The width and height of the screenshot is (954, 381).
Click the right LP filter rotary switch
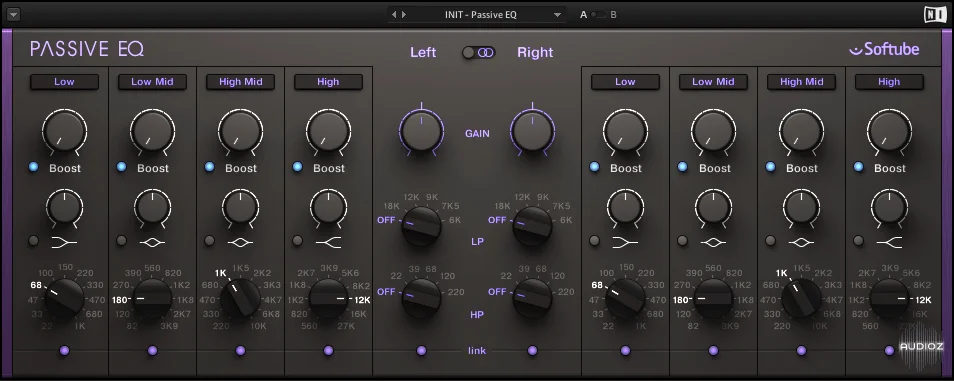532,226
